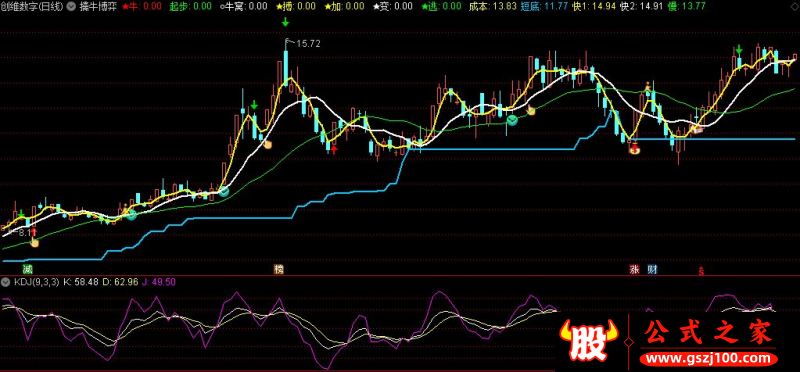Click the red ★牛: 0.00 legend entry

click(142, 7)
